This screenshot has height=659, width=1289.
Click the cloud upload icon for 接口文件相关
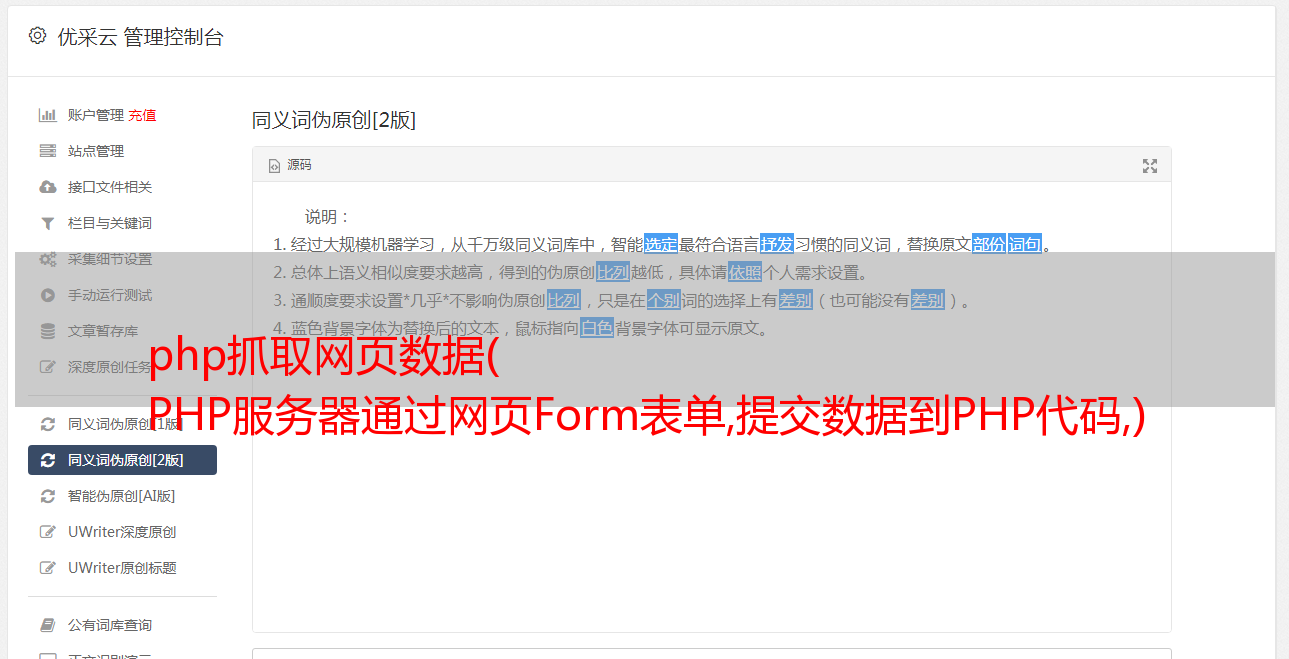(x=47, y=187)
